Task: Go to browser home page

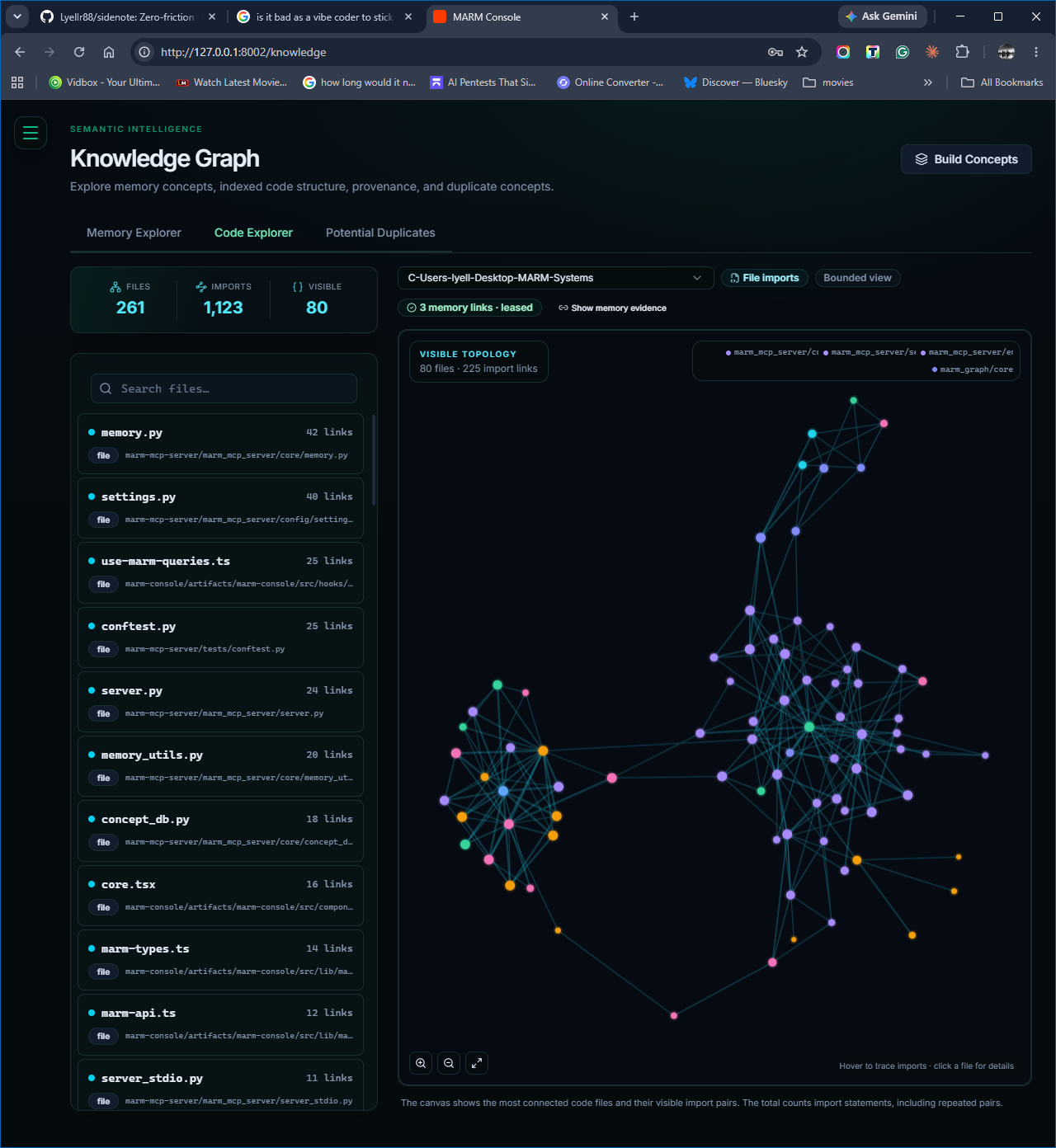Action: 109,52
